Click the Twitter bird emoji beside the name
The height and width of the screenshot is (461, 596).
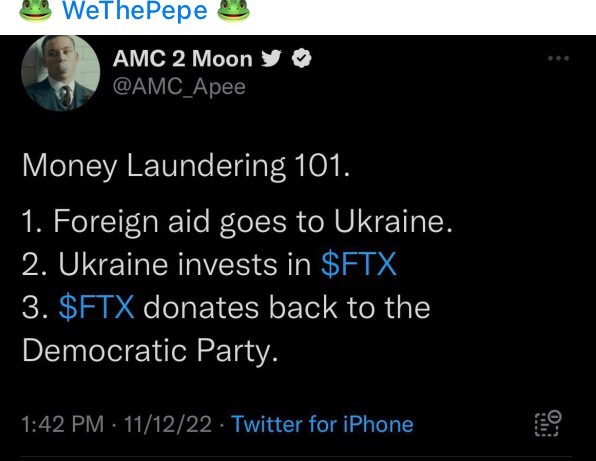click(x=271, y=58)
